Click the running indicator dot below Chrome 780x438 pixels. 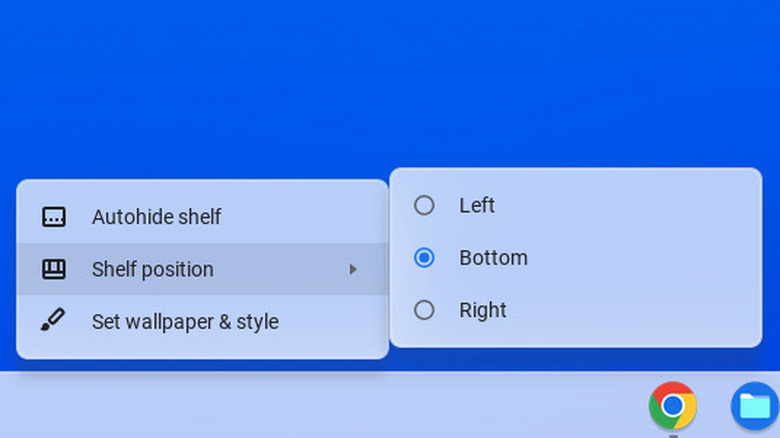pos(672,434)
